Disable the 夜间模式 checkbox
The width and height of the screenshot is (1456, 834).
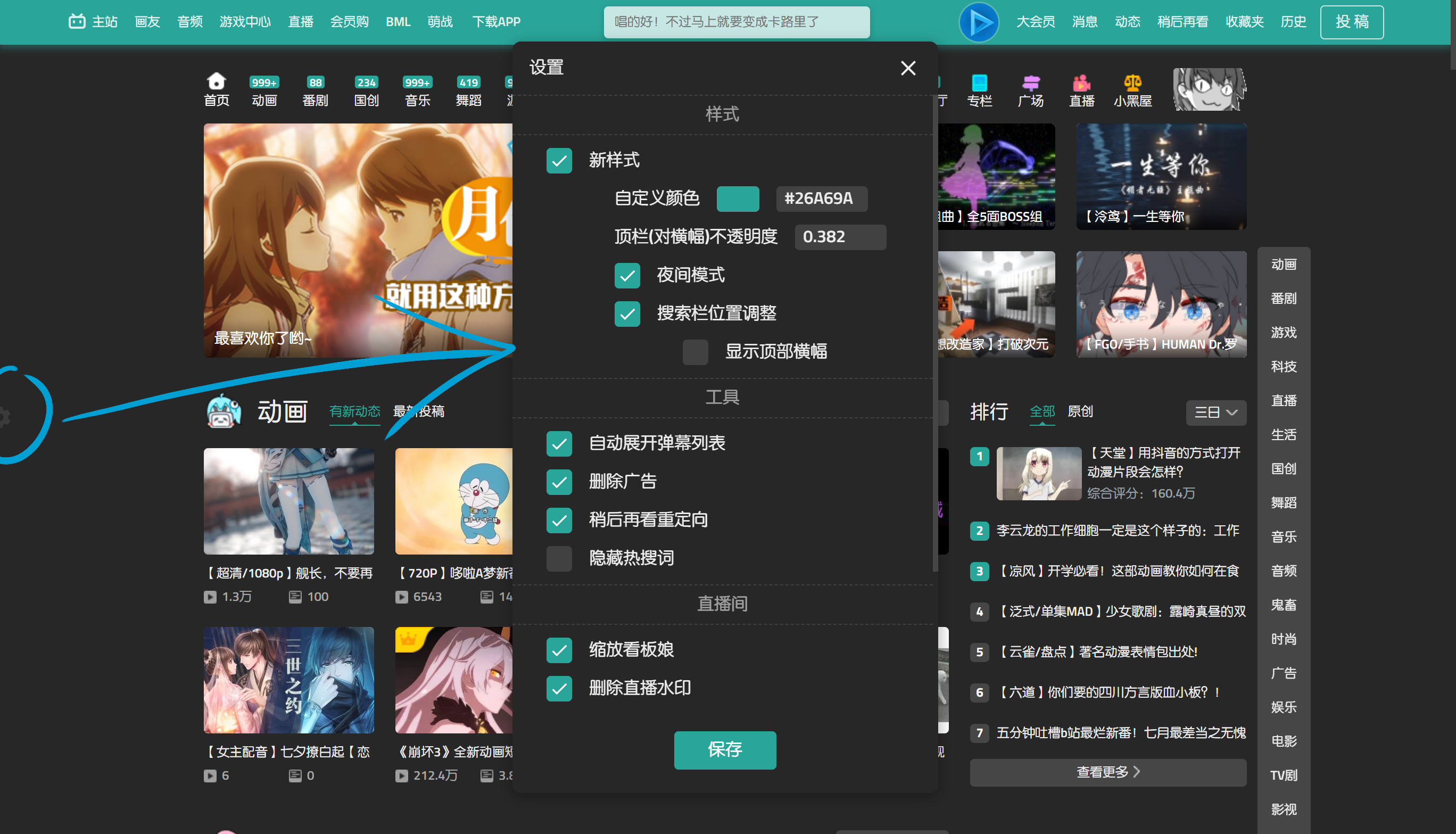pyautogui.click(x=627, y=276)
